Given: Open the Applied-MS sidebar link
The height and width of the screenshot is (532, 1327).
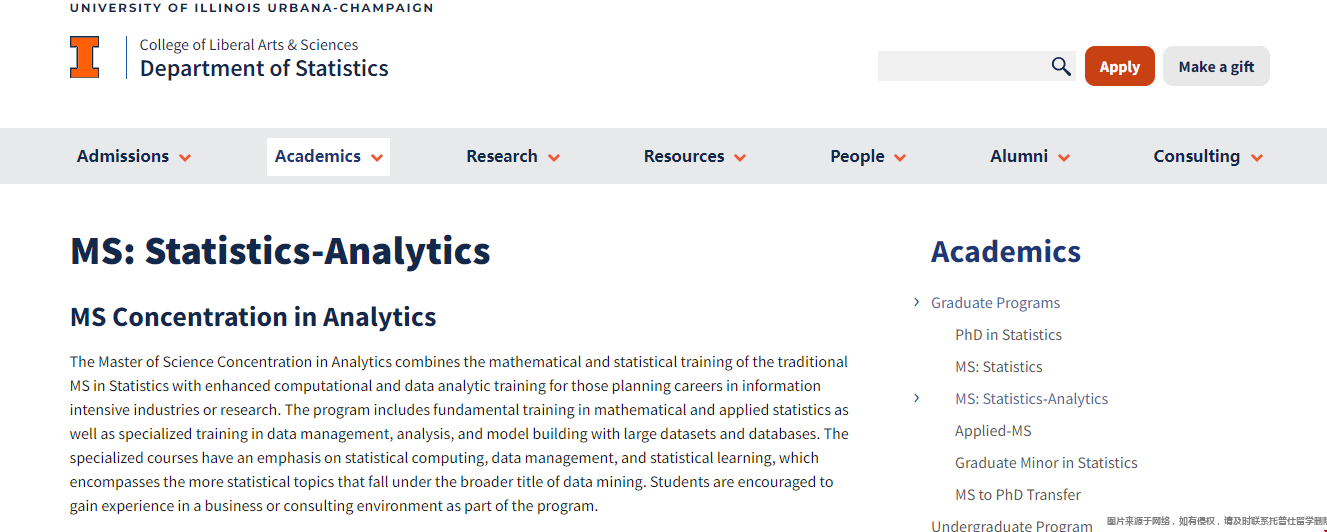Looking at the screenshot, I should tap(993, 431).
